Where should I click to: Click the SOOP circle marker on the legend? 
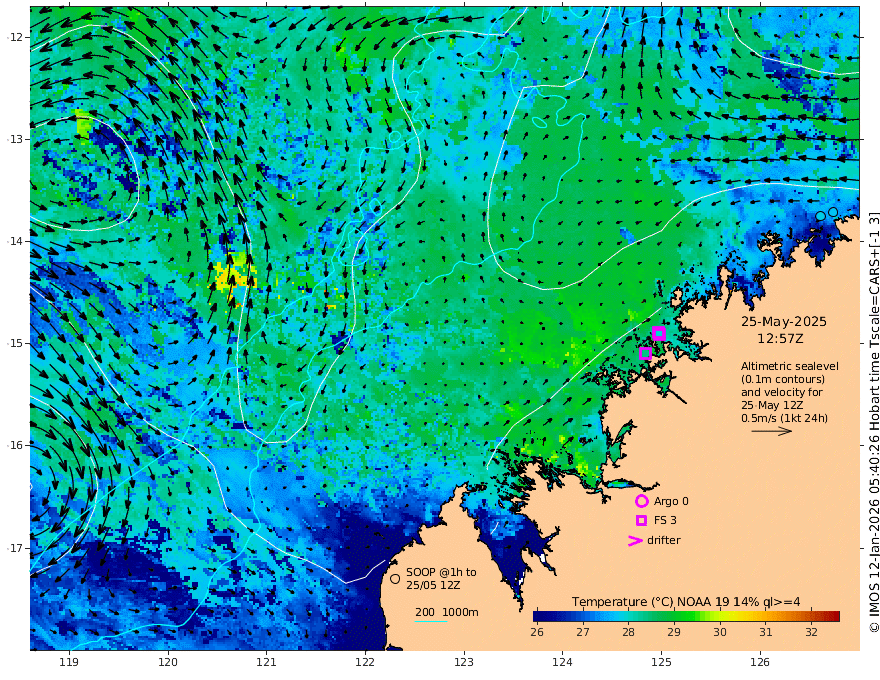[395, 579]
